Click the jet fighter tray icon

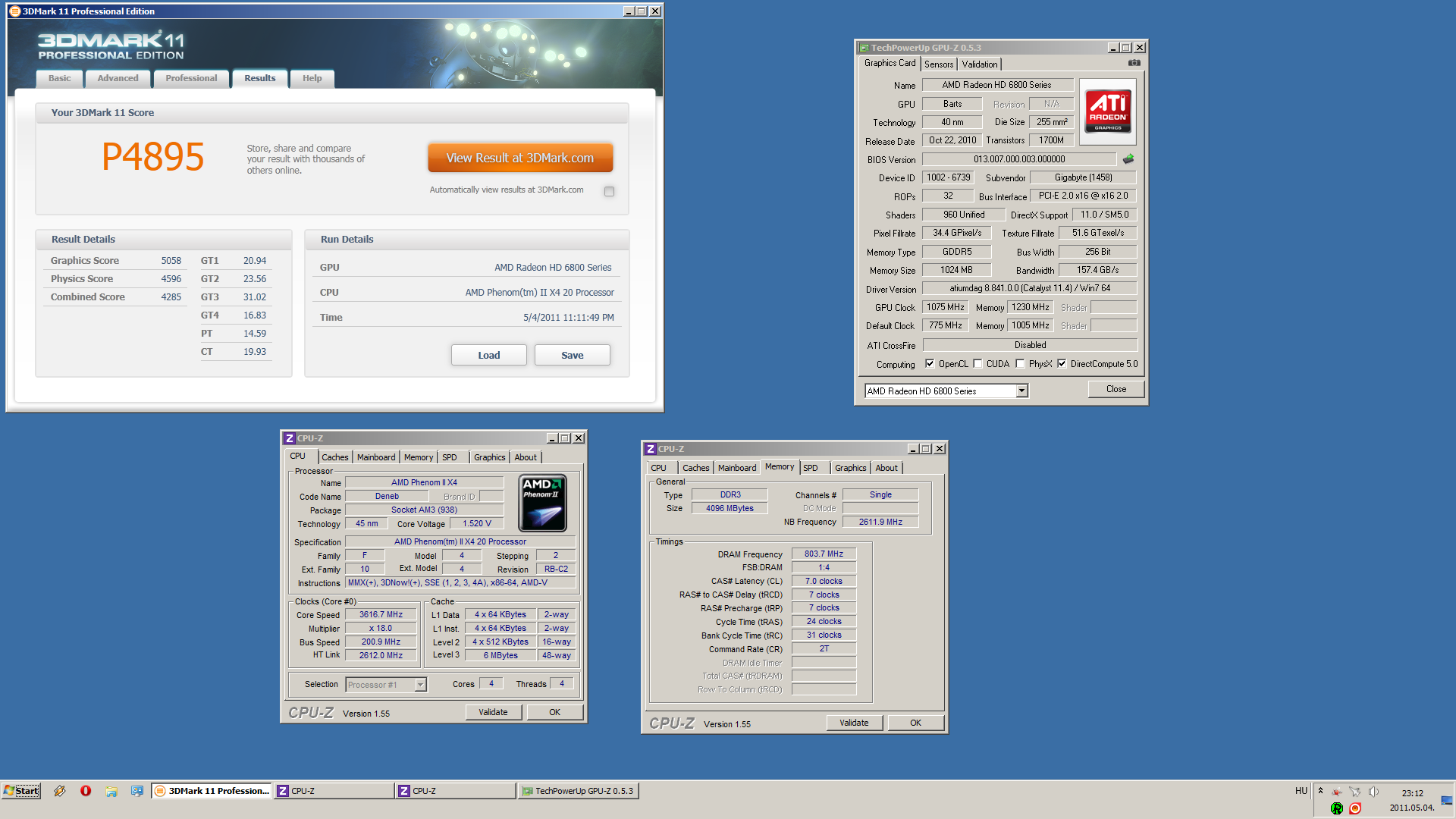pos(1354,792)
